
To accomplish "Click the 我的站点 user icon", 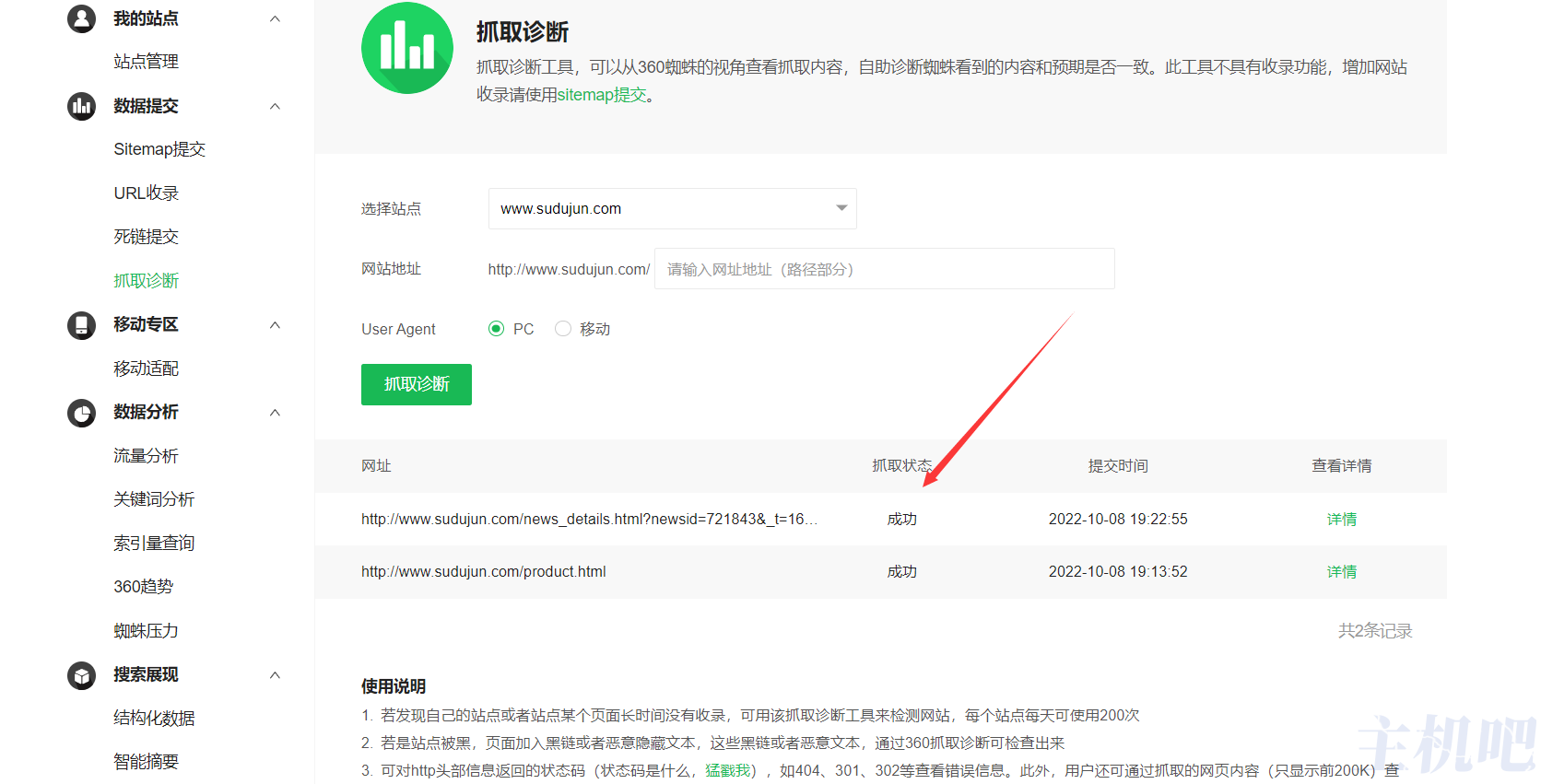I will tap(81, 18).
